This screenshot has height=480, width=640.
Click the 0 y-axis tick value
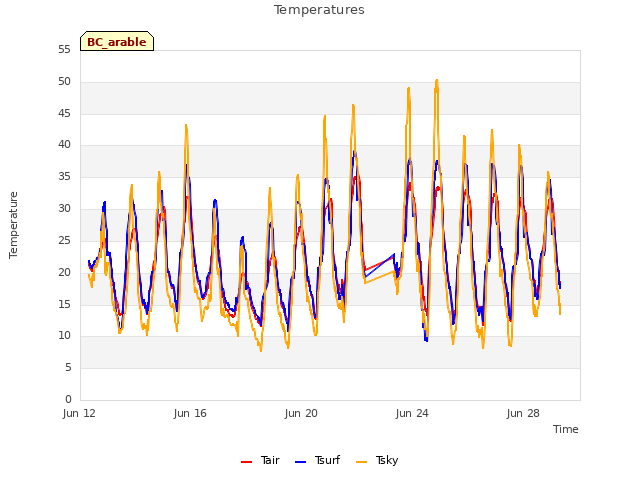(x=68, y=399)
